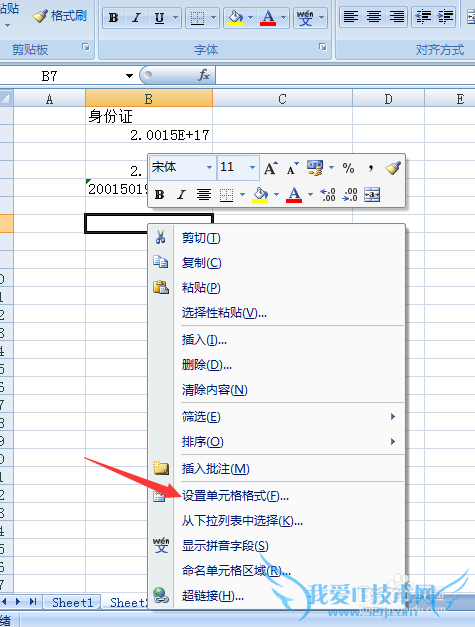Choose 插入批注(M) to add comment
Viewport: 475px width, 627px height.
pos(277,469)
